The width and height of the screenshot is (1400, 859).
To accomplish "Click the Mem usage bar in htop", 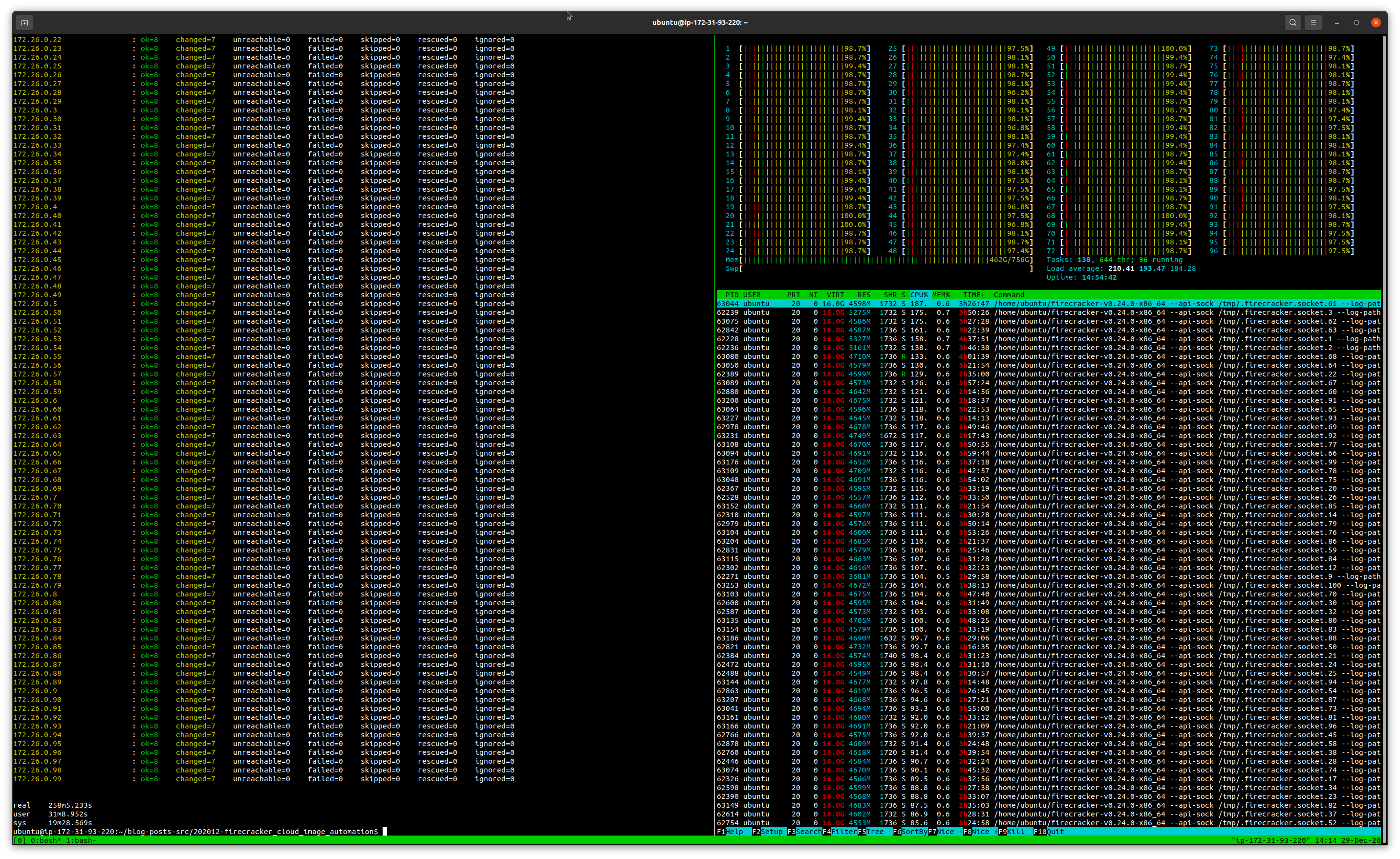I will tap(879, 260).
